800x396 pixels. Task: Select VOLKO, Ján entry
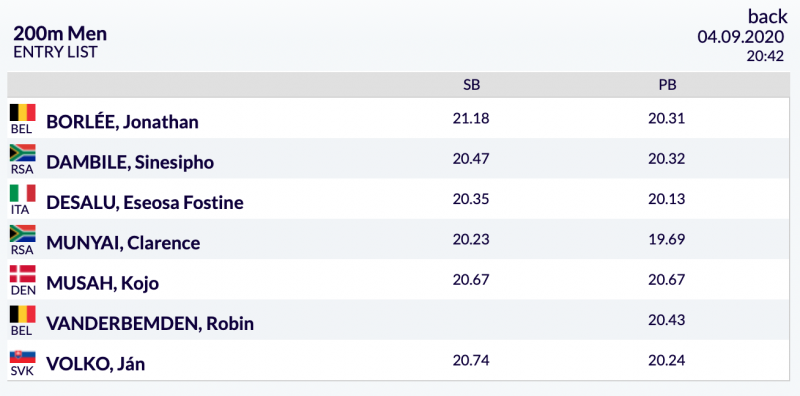(95, 364)
